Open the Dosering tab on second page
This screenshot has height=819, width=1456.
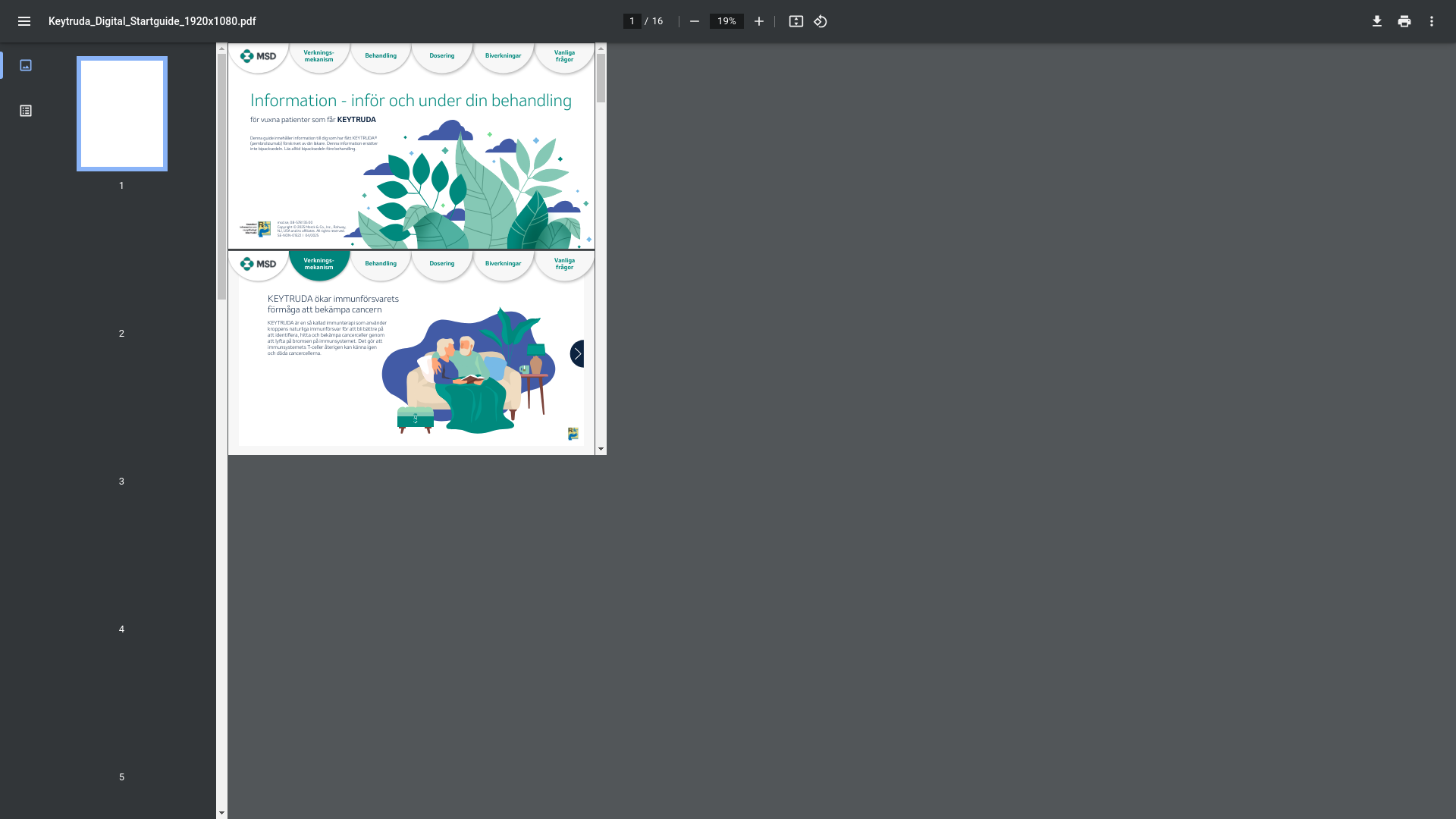pyautogui.click(x=442, y=264)
